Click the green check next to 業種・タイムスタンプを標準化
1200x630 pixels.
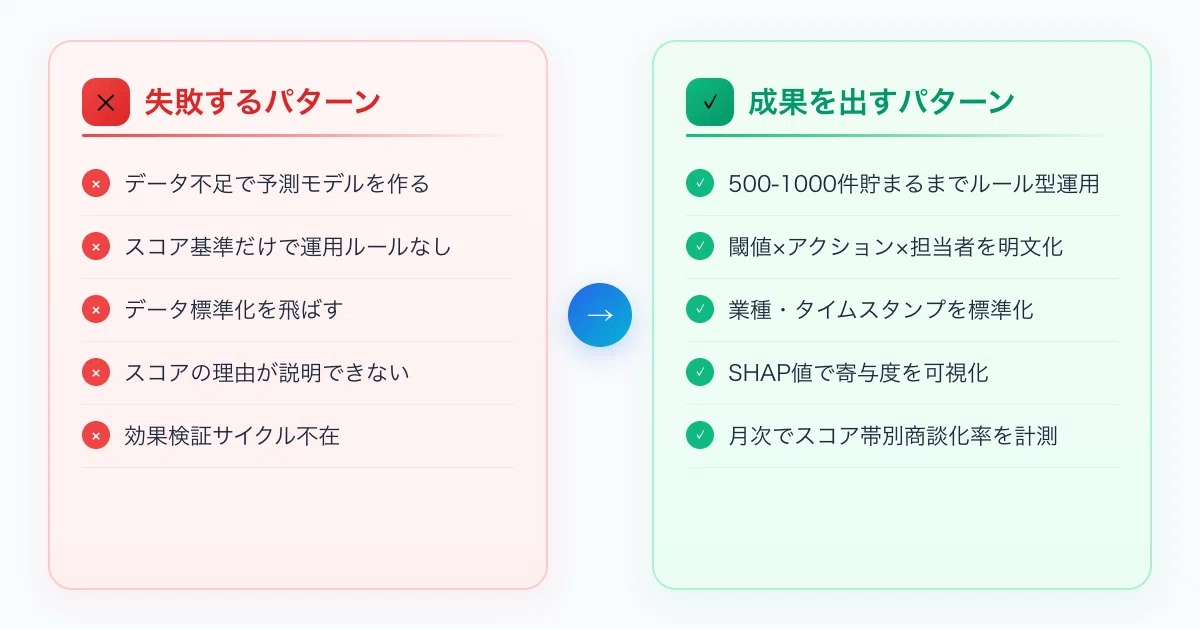pos(700,310)
